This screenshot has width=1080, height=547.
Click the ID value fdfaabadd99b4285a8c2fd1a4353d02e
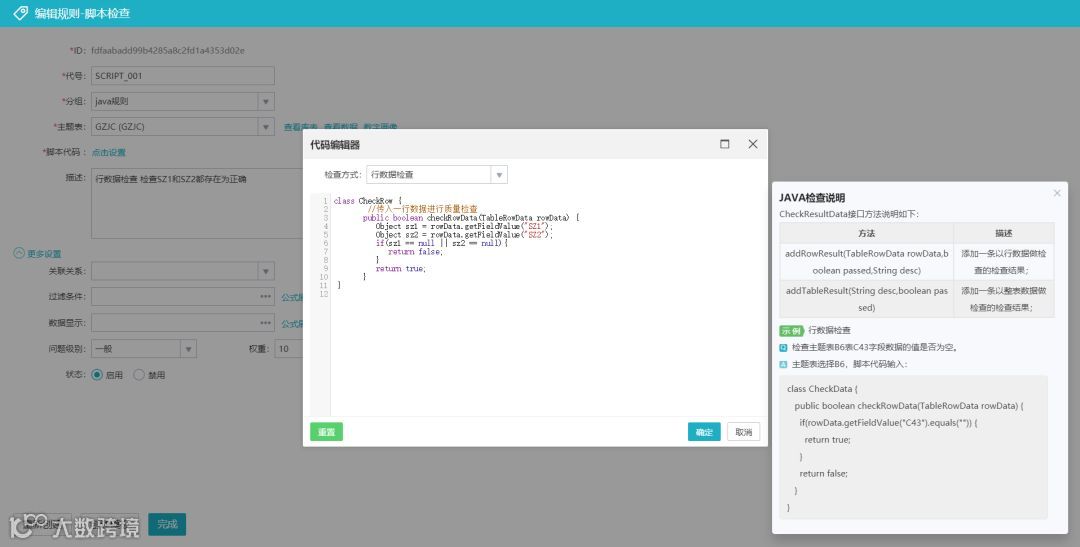click(x=168, y=50)
